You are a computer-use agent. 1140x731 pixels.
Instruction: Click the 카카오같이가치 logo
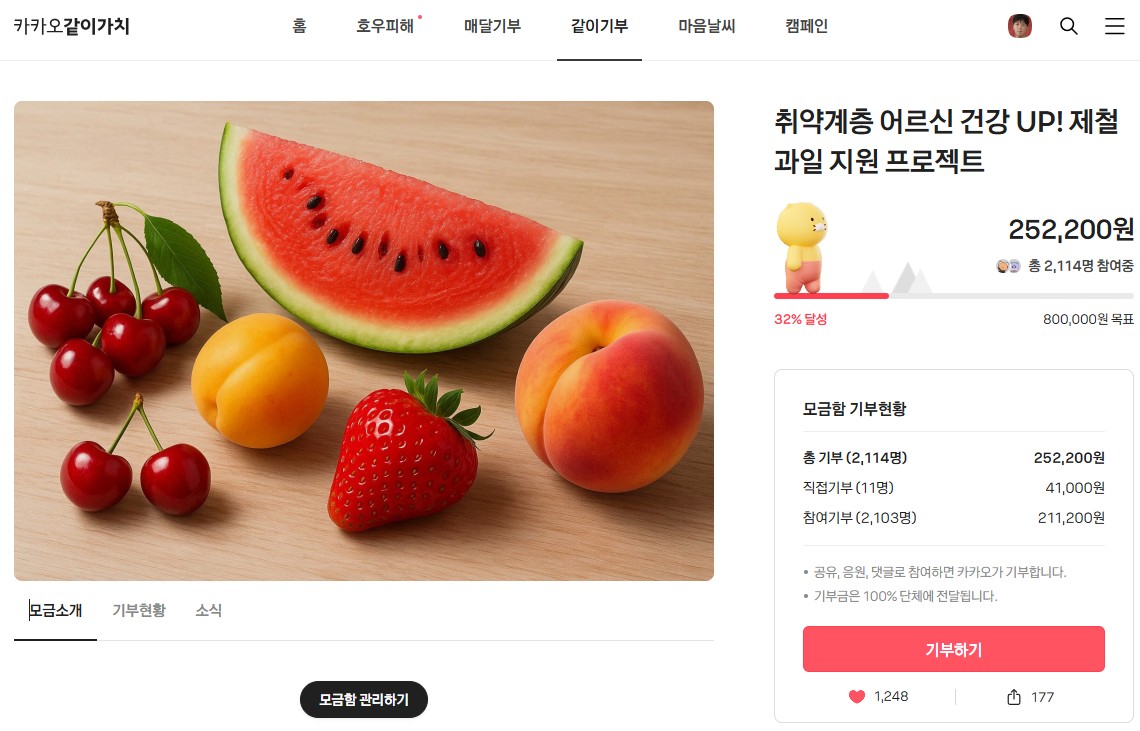[x=71, y=26]
